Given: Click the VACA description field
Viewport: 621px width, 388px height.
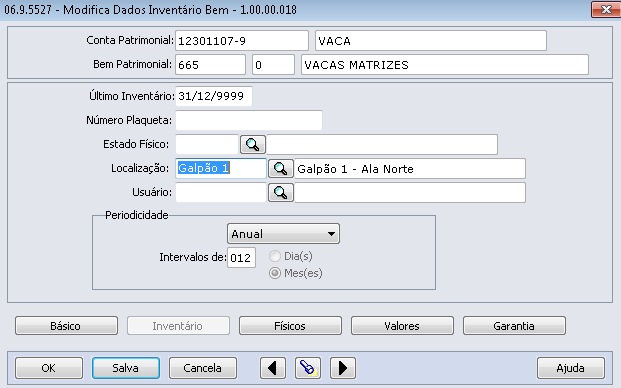Looking at the screenshot, I should tap(431, 40).
